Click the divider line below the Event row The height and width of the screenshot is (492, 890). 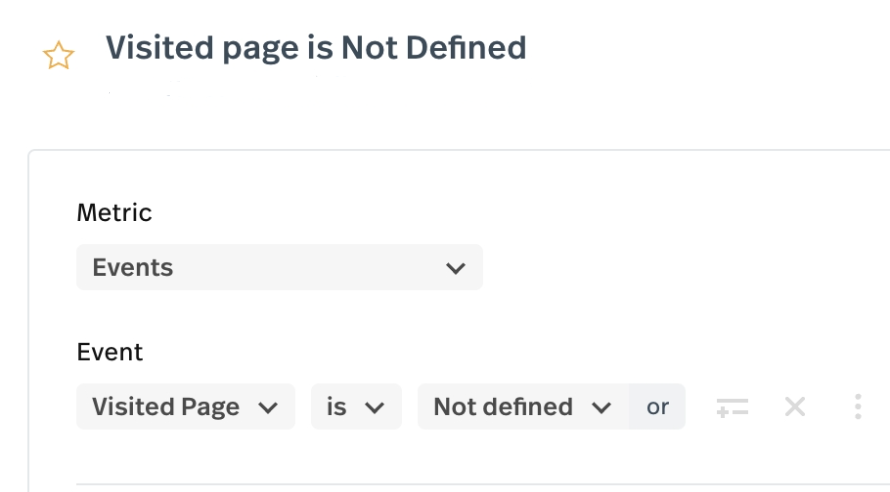coord(480,485)
